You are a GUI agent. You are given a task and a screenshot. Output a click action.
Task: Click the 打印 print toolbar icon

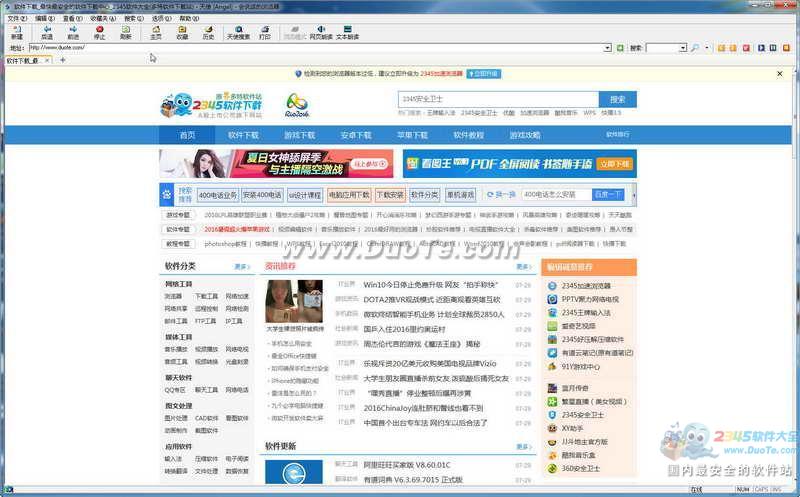(265, 33)
